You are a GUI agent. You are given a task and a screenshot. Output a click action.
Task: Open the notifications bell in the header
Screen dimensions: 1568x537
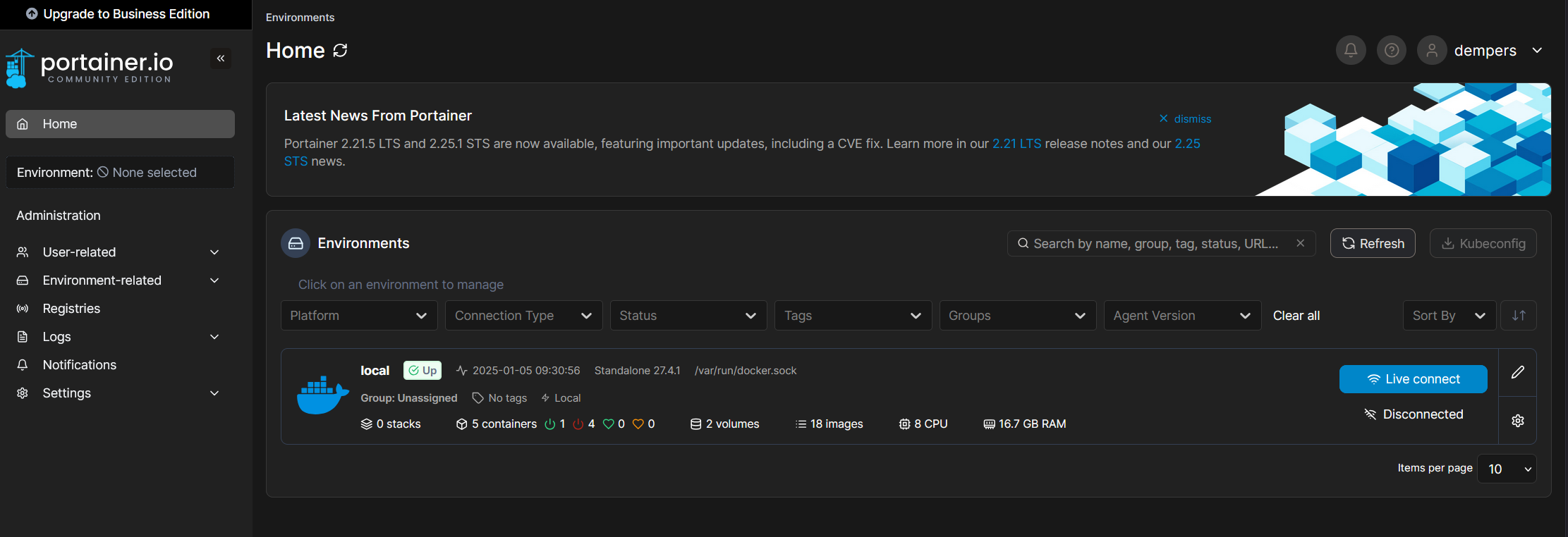tap(1351, 50)
